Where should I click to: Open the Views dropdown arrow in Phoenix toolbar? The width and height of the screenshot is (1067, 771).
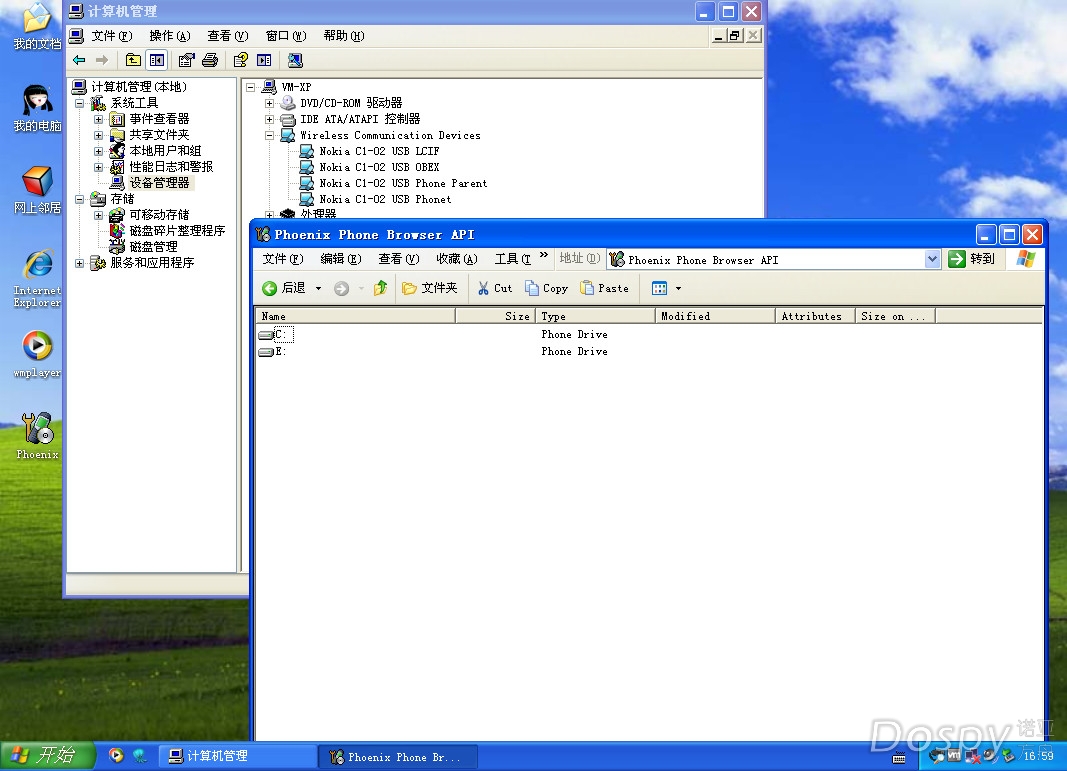coord(678,289)
